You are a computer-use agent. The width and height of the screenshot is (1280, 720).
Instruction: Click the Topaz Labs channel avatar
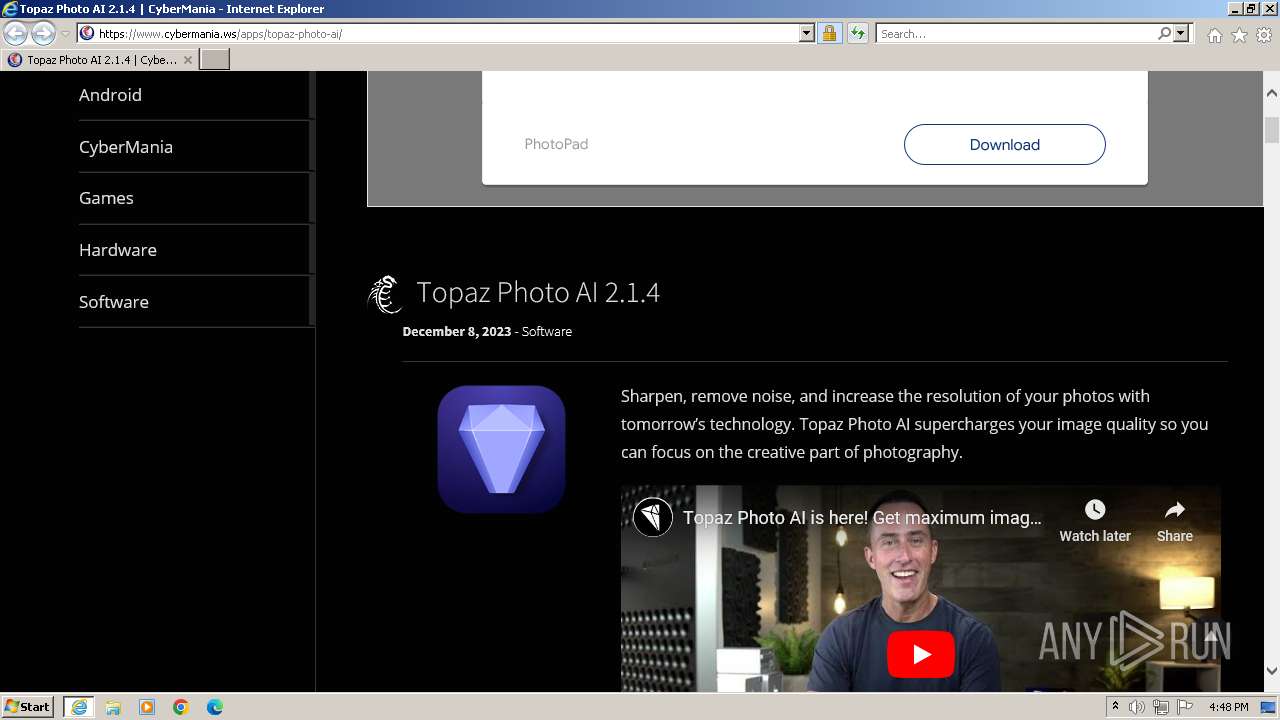pos(653,517)
